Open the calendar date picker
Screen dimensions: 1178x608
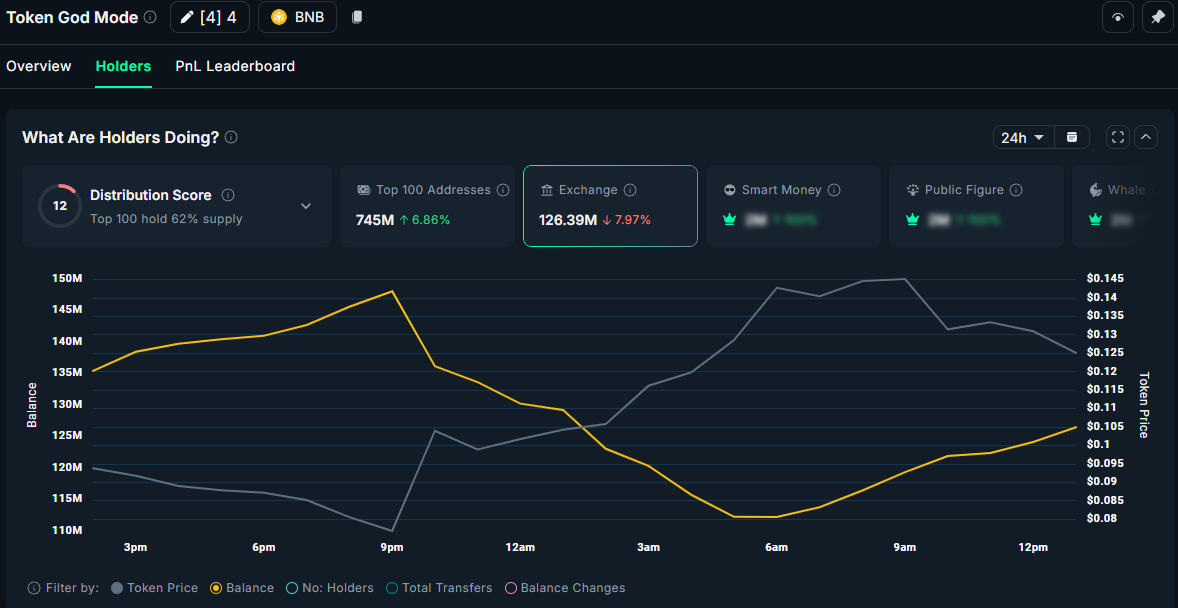point(1071,137)
